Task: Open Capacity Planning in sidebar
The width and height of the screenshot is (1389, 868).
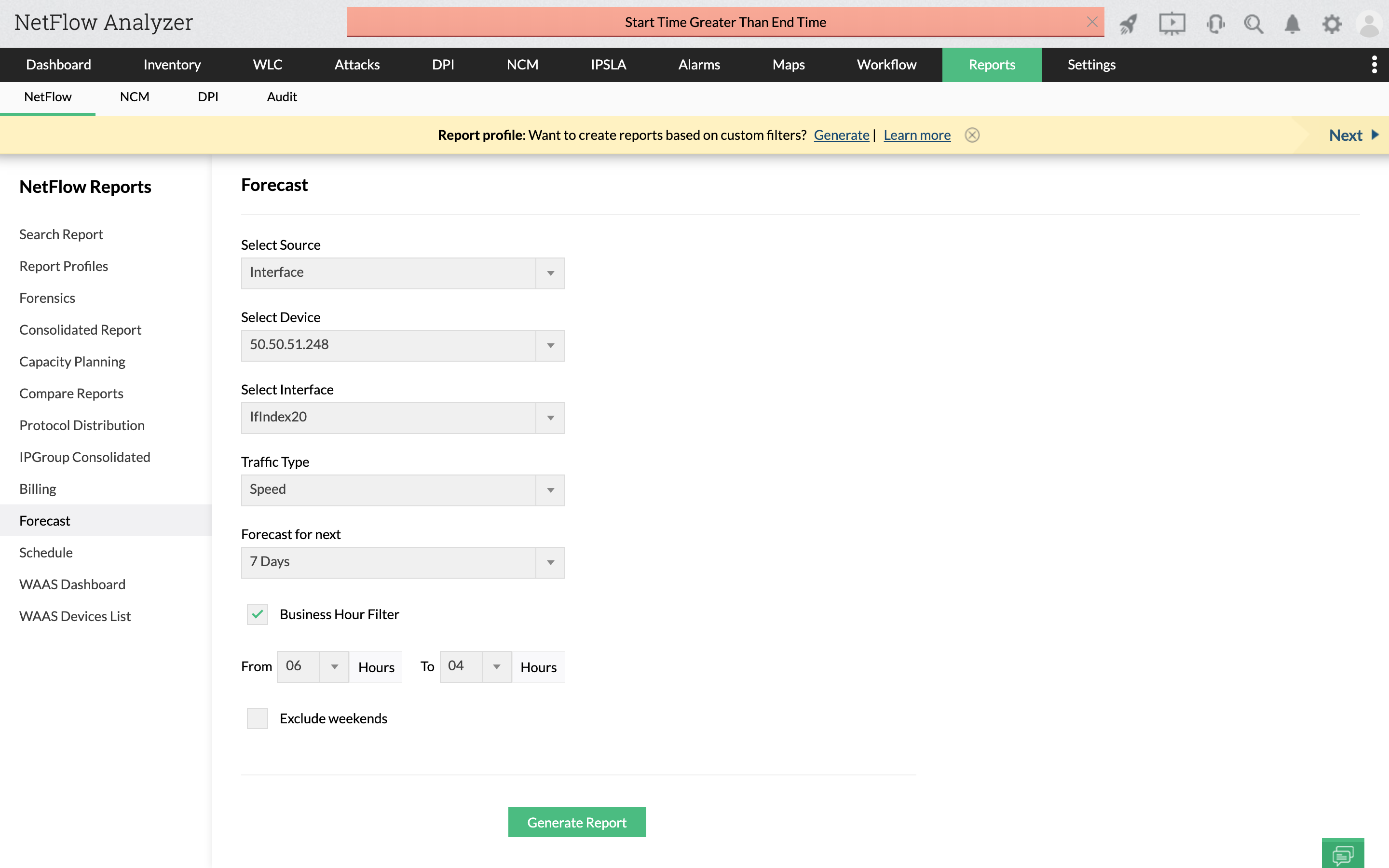Action: pos(72,362)
